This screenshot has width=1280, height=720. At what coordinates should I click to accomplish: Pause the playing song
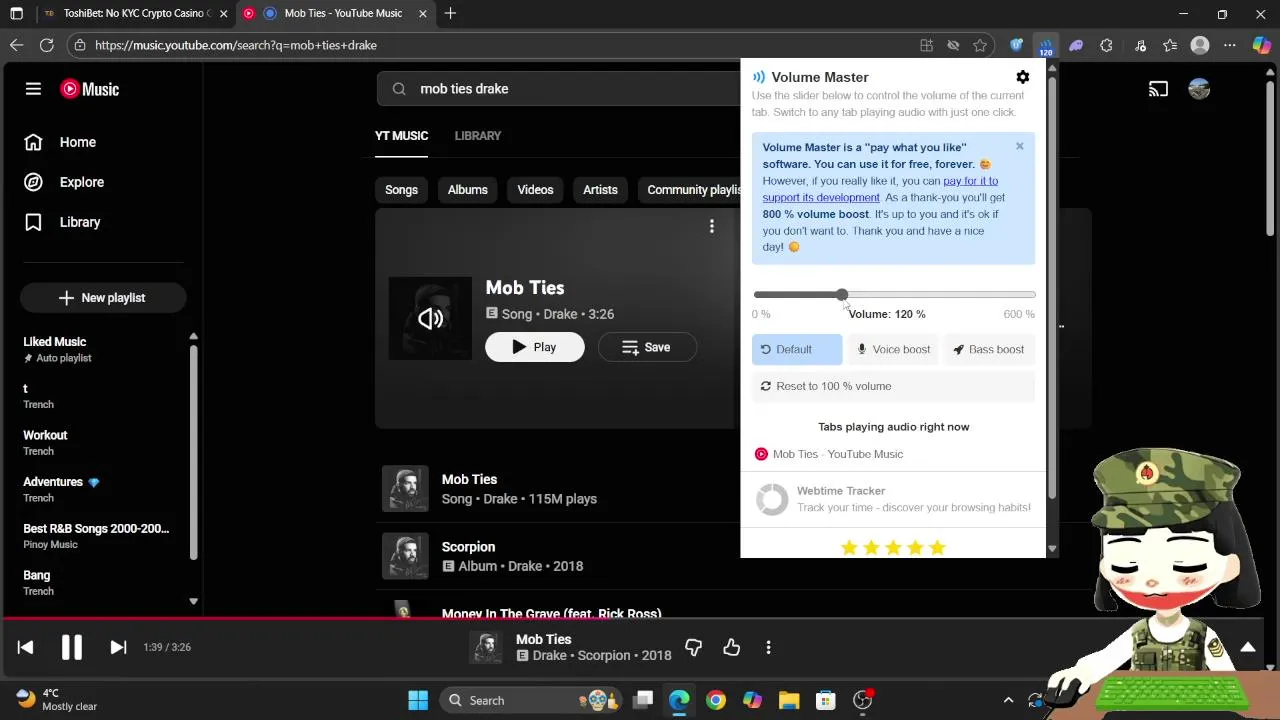click(x=71, y=647)
